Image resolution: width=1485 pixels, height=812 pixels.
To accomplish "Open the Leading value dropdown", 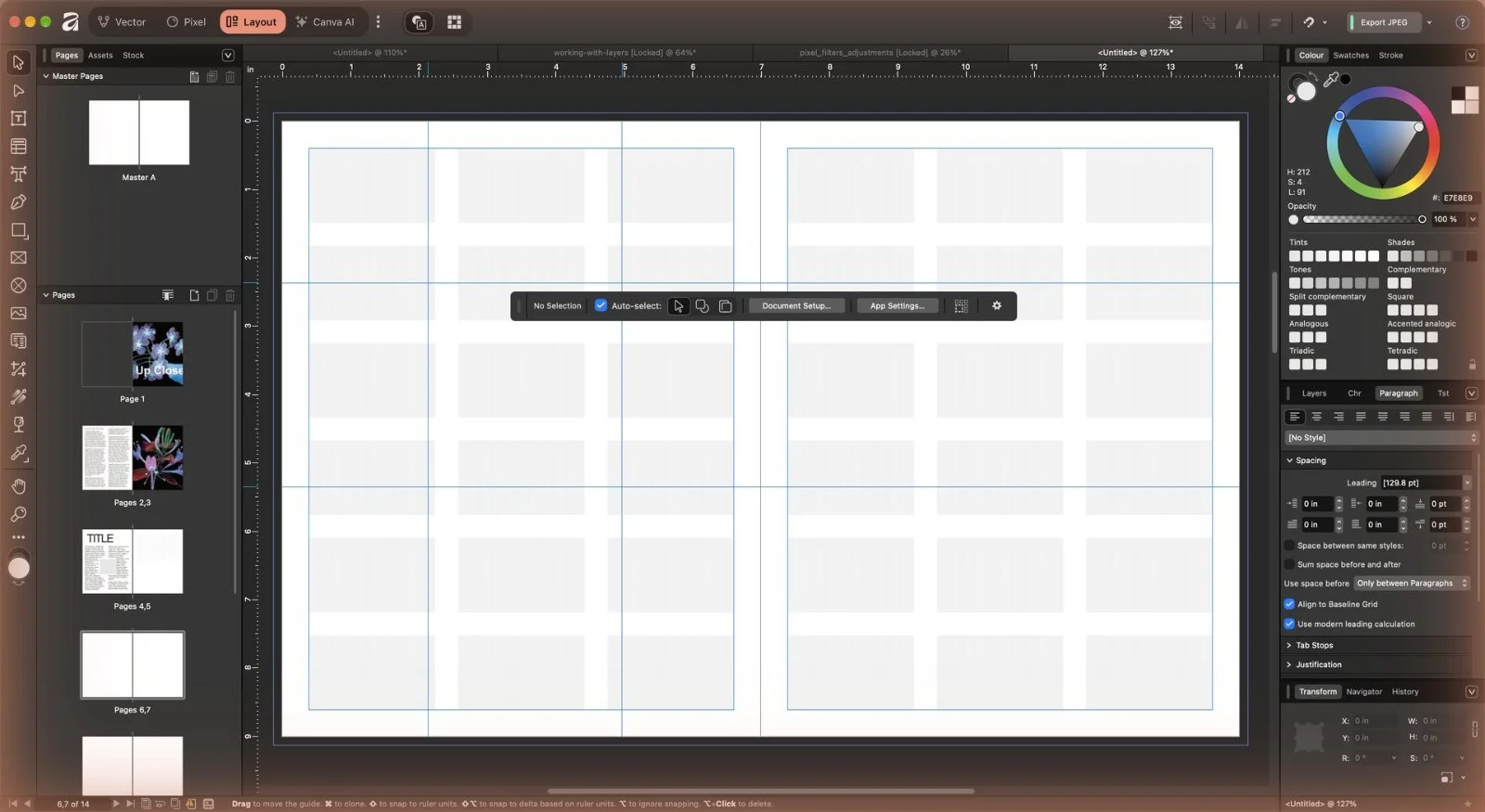I will click(1466, 483).
